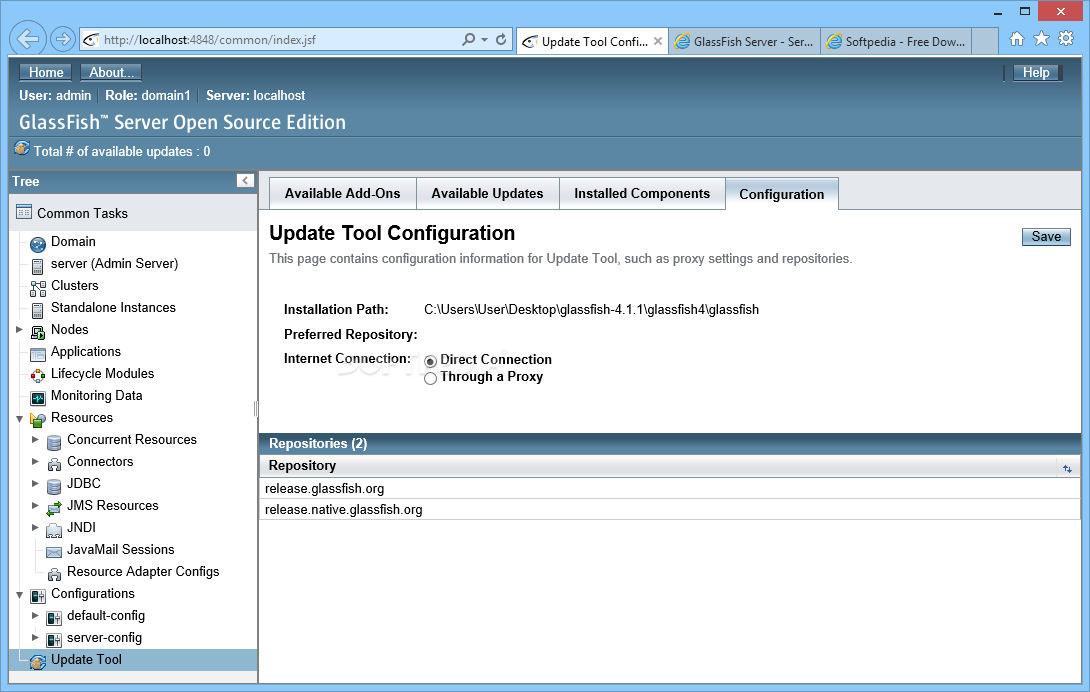Expand the Concurrent Resources node

coord(35,440)
